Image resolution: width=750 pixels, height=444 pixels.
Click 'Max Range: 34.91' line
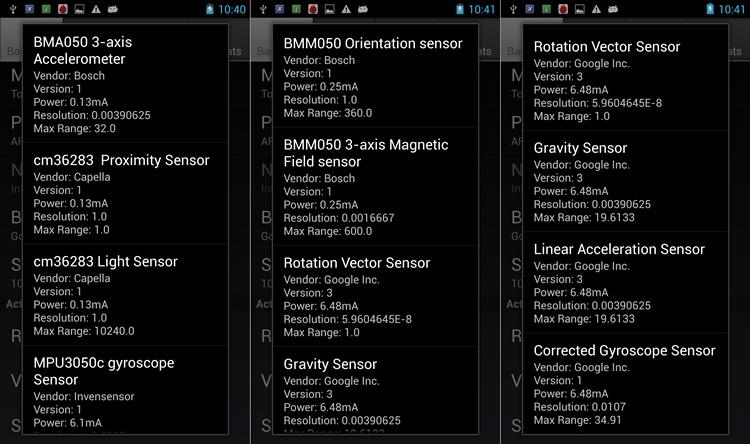[x=577, y=421]
